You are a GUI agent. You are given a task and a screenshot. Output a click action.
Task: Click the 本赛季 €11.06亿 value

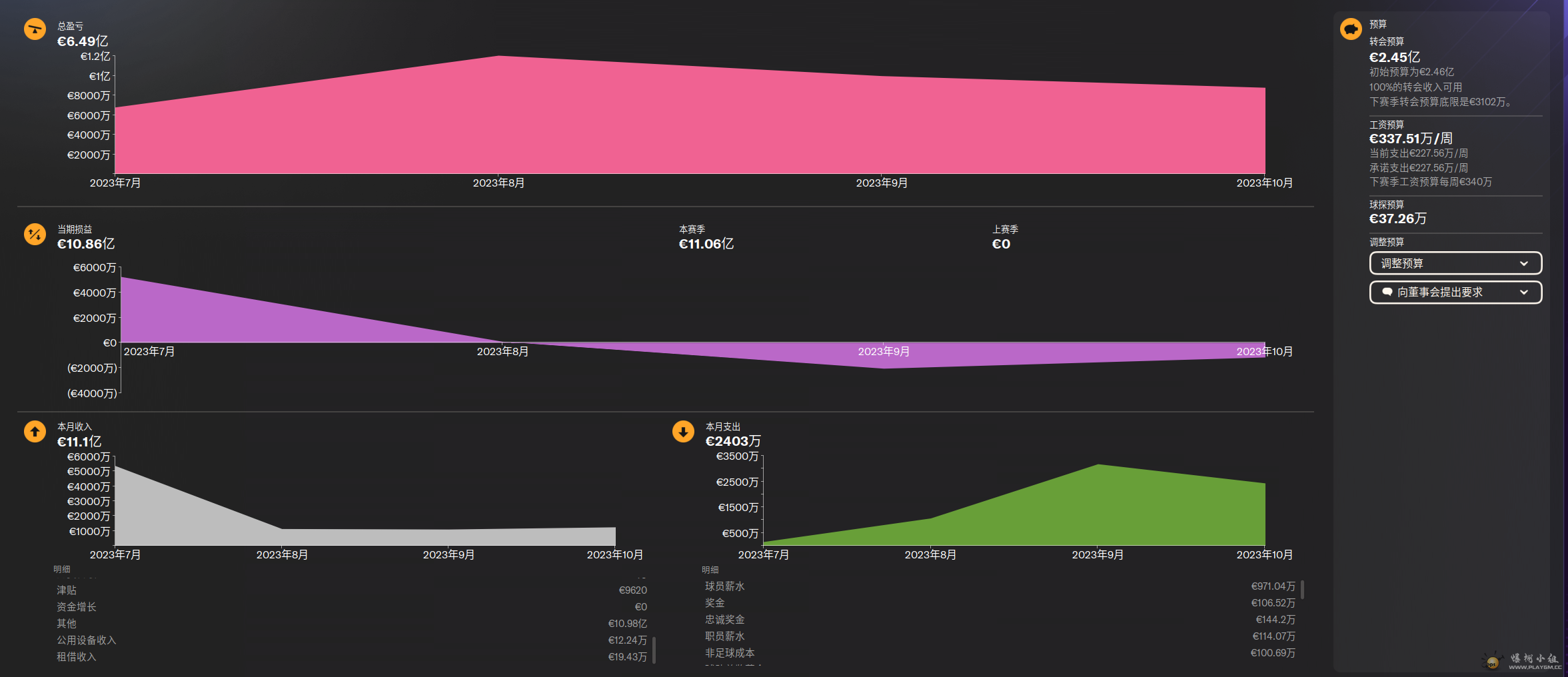pos(706,244)
